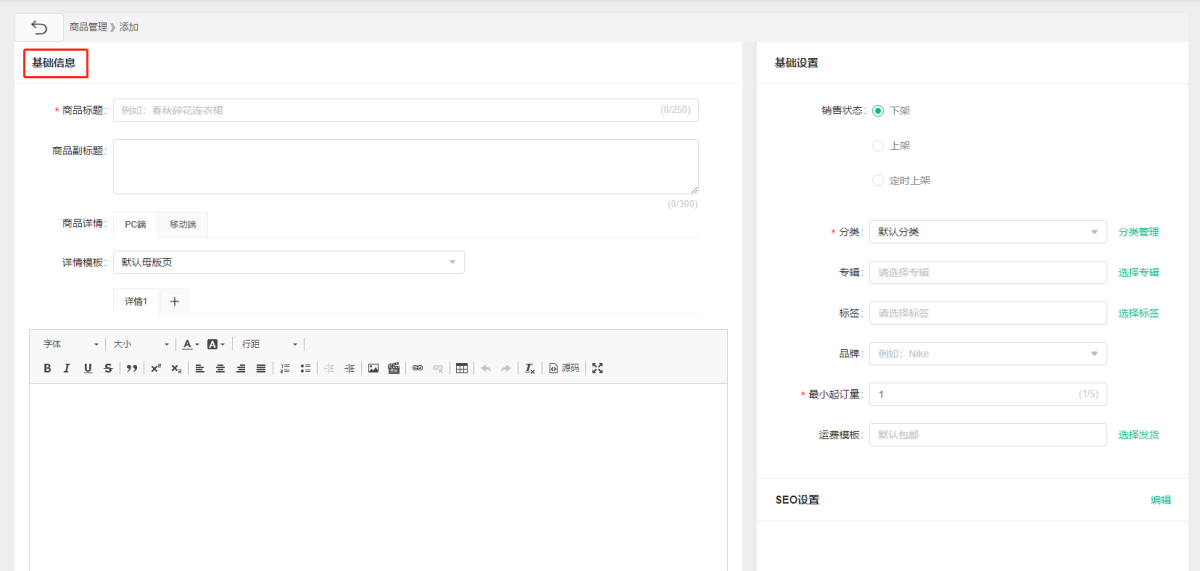The width and height of the screenshot is (1200, 571).
Task: Switch to the 移动端 tab
Action: [182, 225]
